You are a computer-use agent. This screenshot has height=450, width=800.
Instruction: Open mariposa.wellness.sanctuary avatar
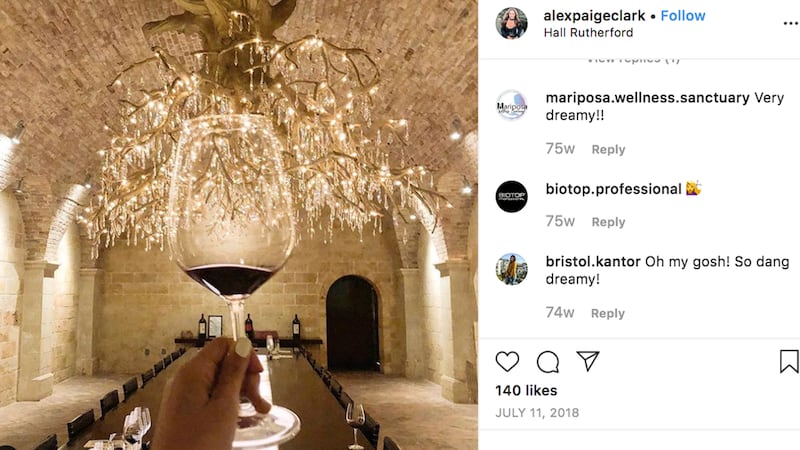pos(511,105)
